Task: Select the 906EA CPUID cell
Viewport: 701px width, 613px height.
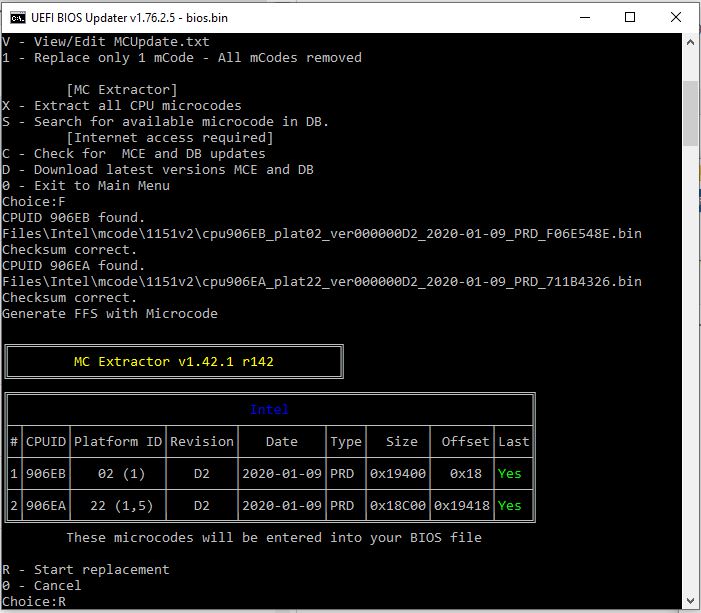Action: coord(46,506)
